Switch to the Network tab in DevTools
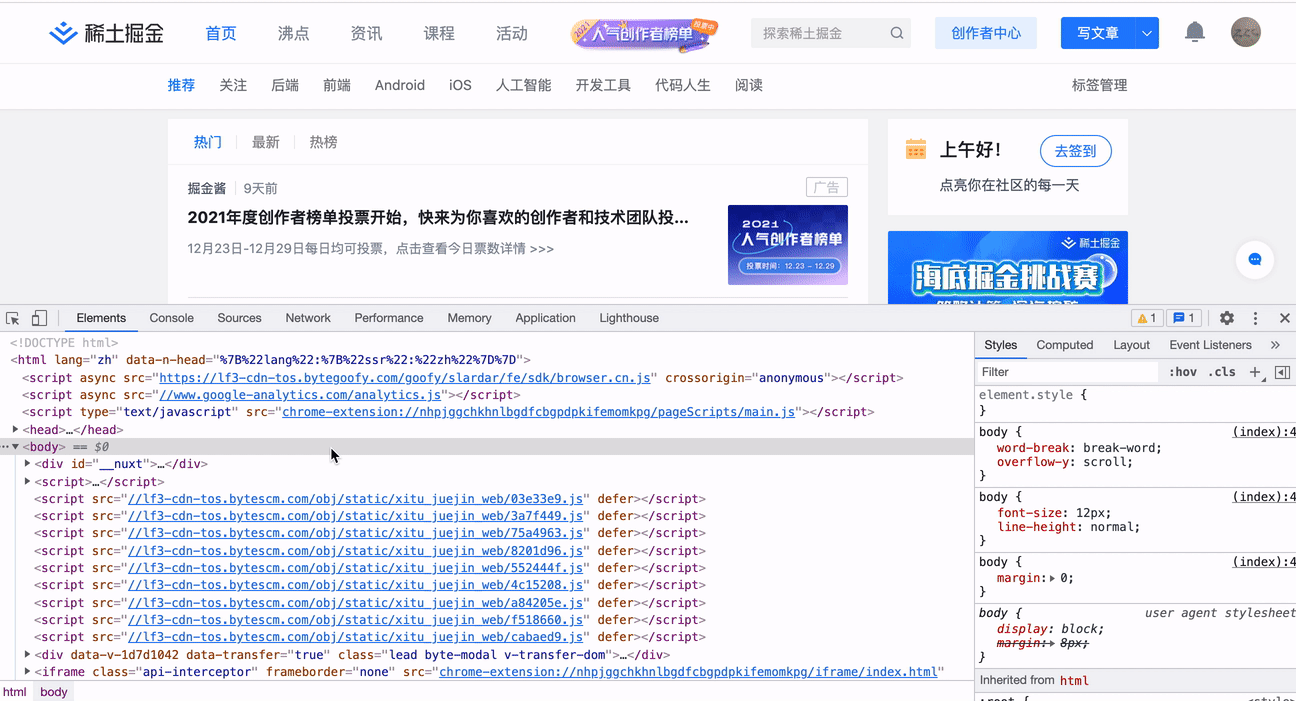Screen dimensions: 1296x701 click(x=307, y=317)
